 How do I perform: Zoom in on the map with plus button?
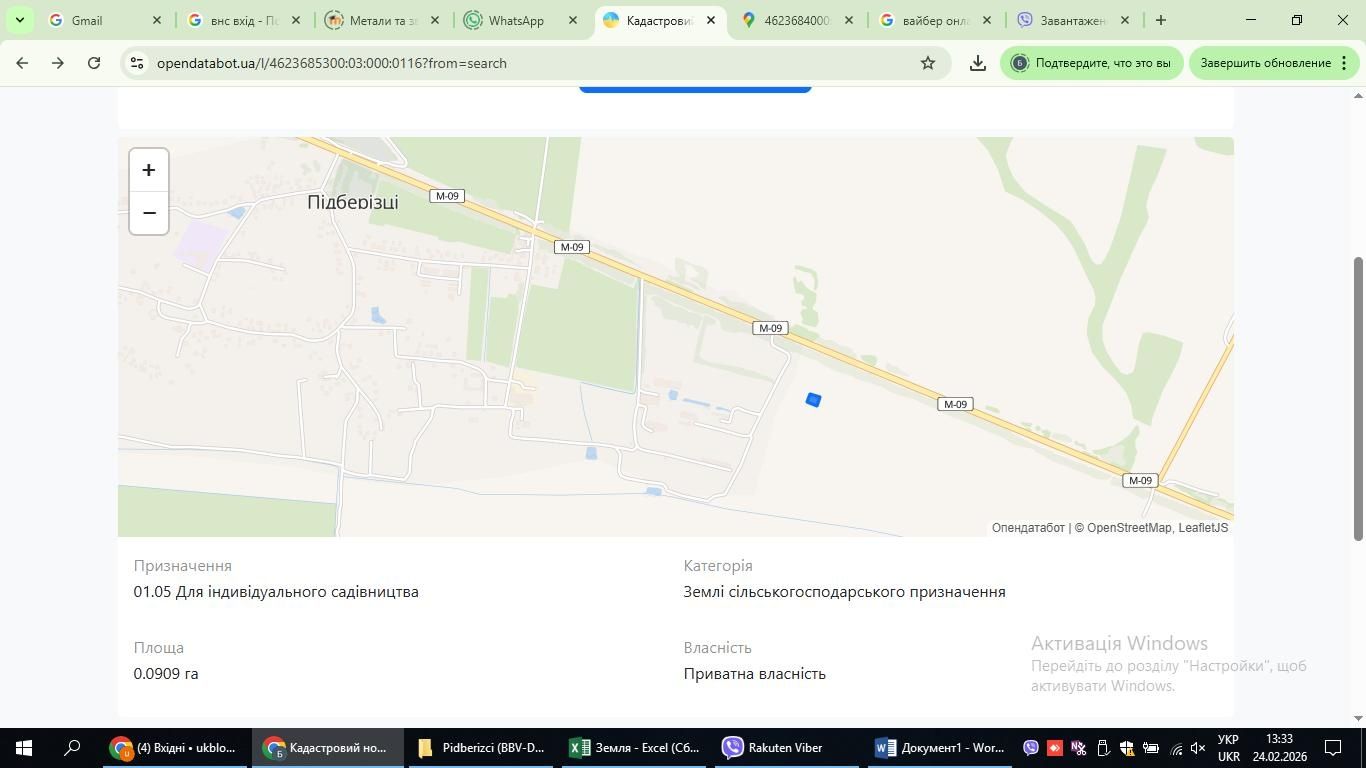pos(149,170)
